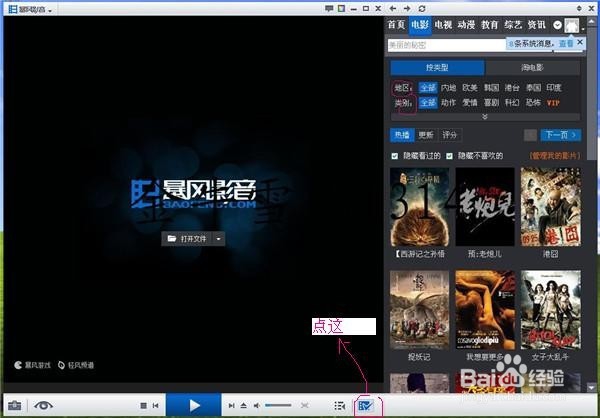Switch to 电影 tab
Screen dimensions: 600x418
pos(420,25)
